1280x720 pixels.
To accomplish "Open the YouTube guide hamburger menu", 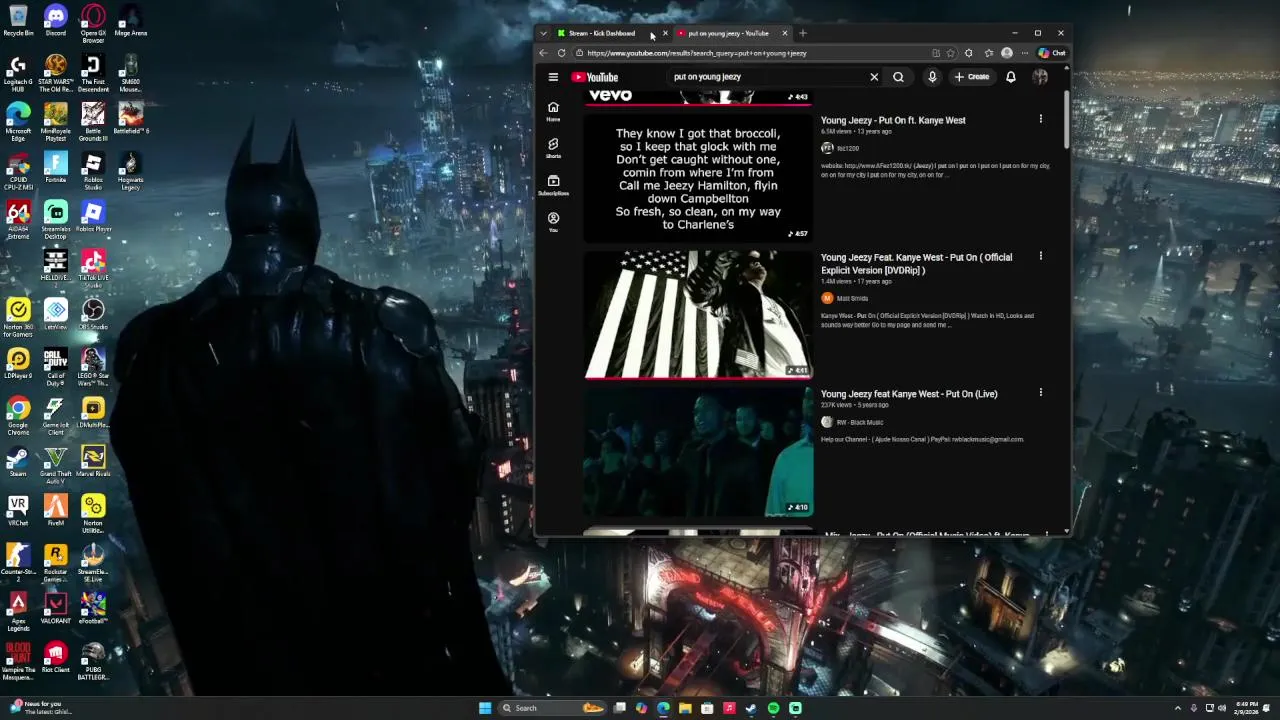I will point(553,77).
